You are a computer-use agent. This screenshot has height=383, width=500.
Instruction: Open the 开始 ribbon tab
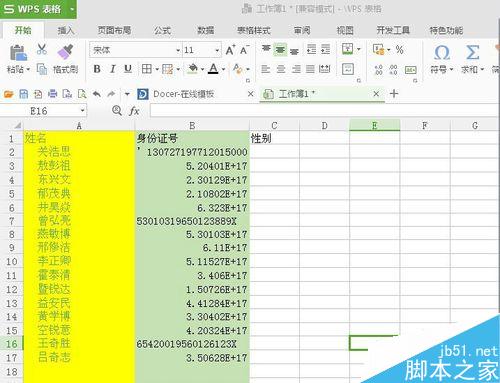coord(23,30)
